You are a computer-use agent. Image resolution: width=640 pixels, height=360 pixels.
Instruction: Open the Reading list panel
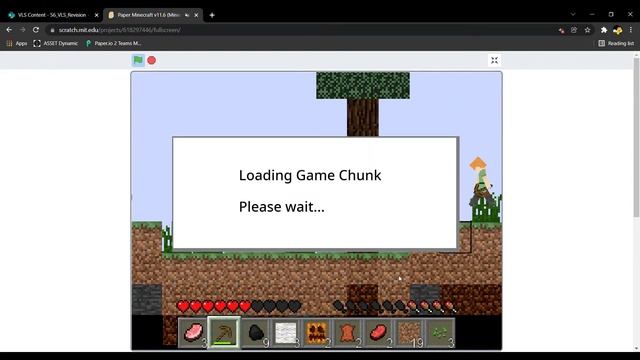coord(616,43)
